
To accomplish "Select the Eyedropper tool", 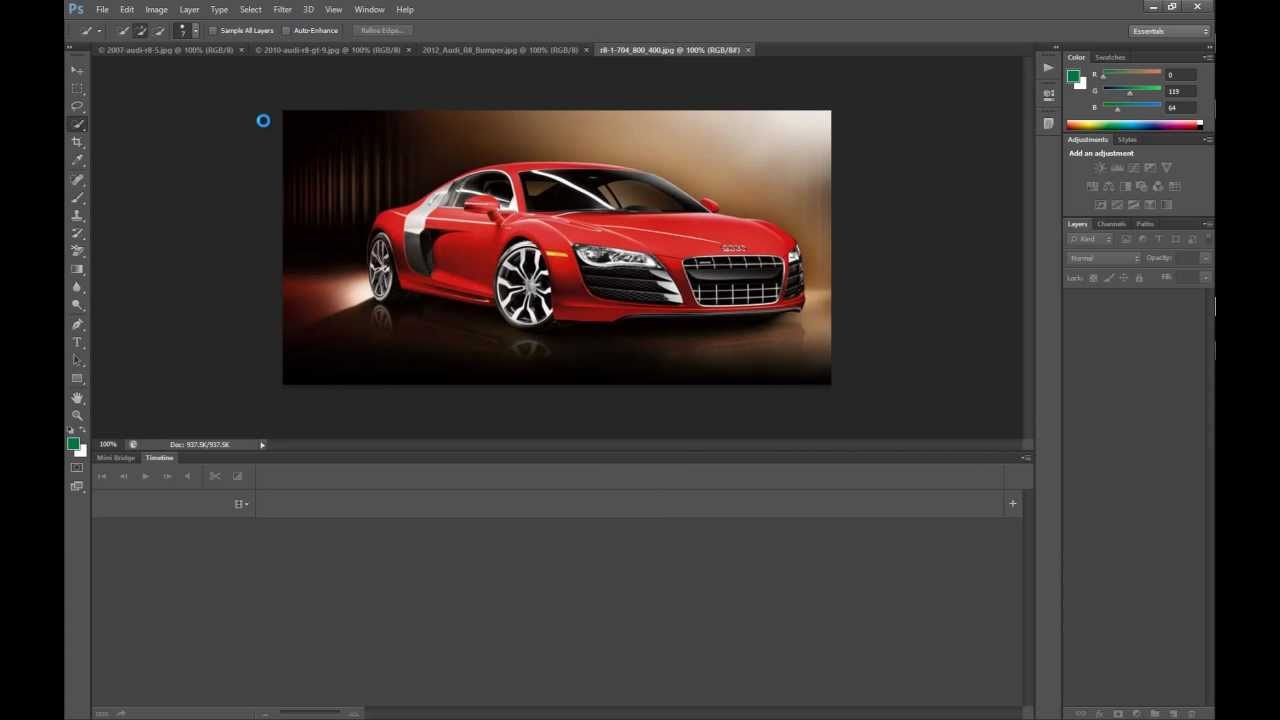I will click(77, 160).
